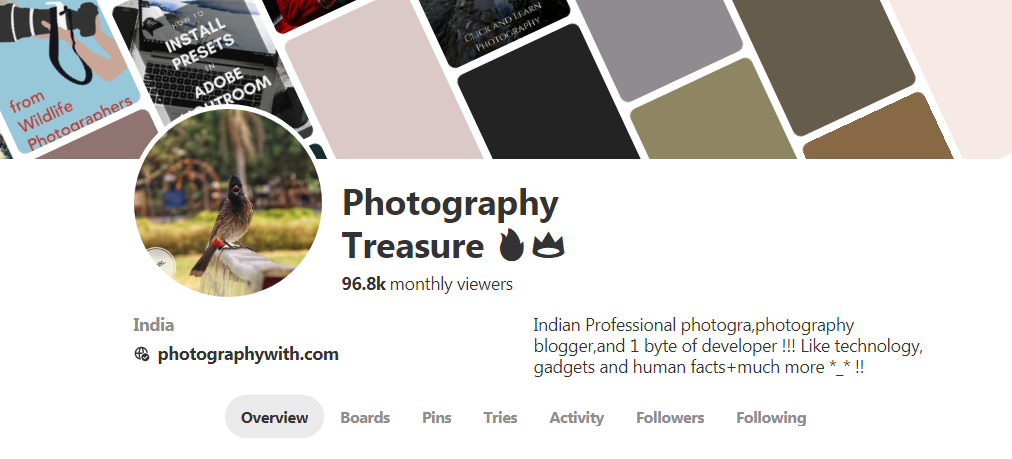Show the Followers tab

pyautogui.click(x=670, y=417)
